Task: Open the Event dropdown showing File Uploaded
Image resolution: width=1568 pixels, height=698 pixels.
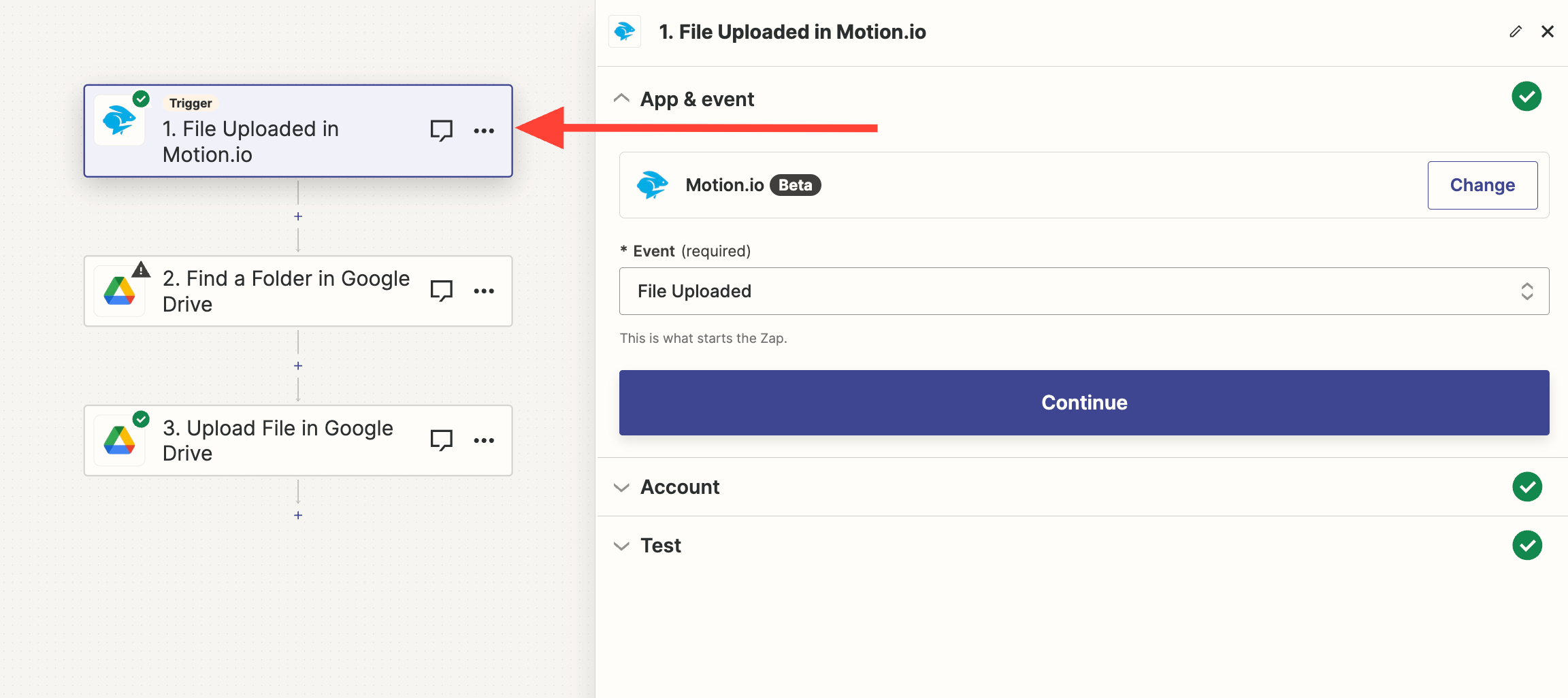Action: click(x=1083, y=291)
